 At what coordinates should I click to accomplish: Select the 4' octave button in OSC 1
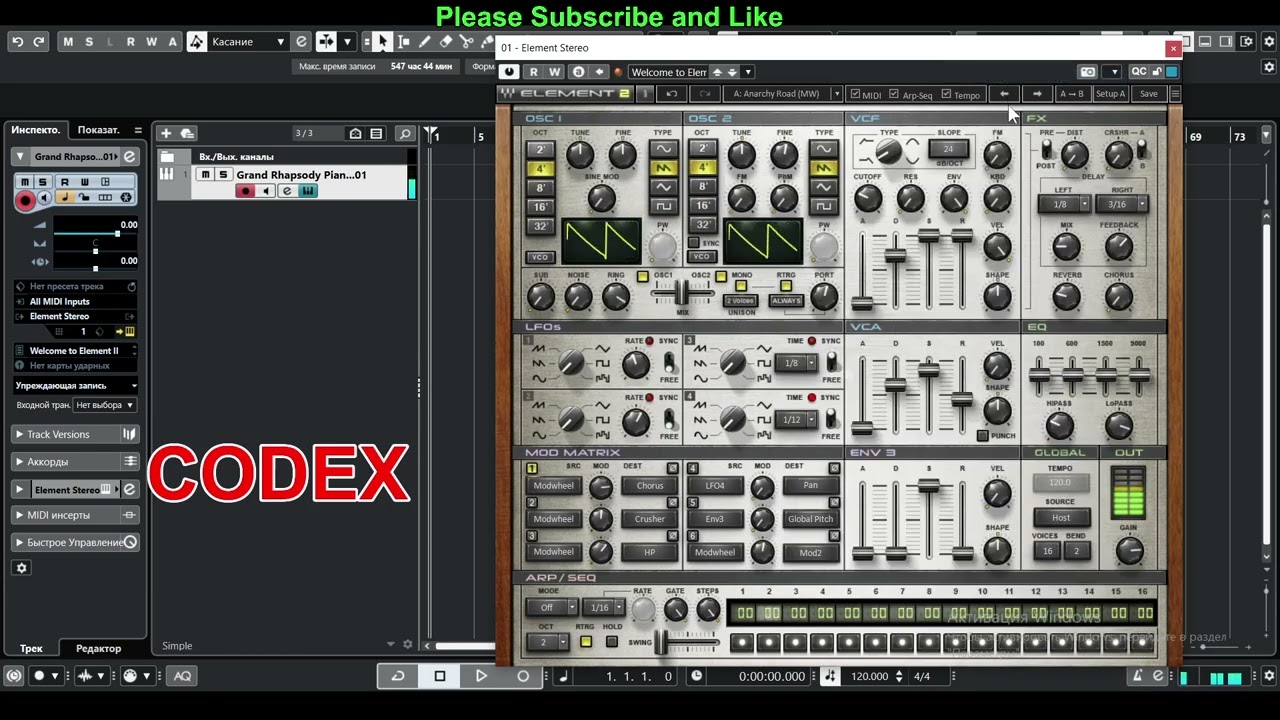click(540, 169)
